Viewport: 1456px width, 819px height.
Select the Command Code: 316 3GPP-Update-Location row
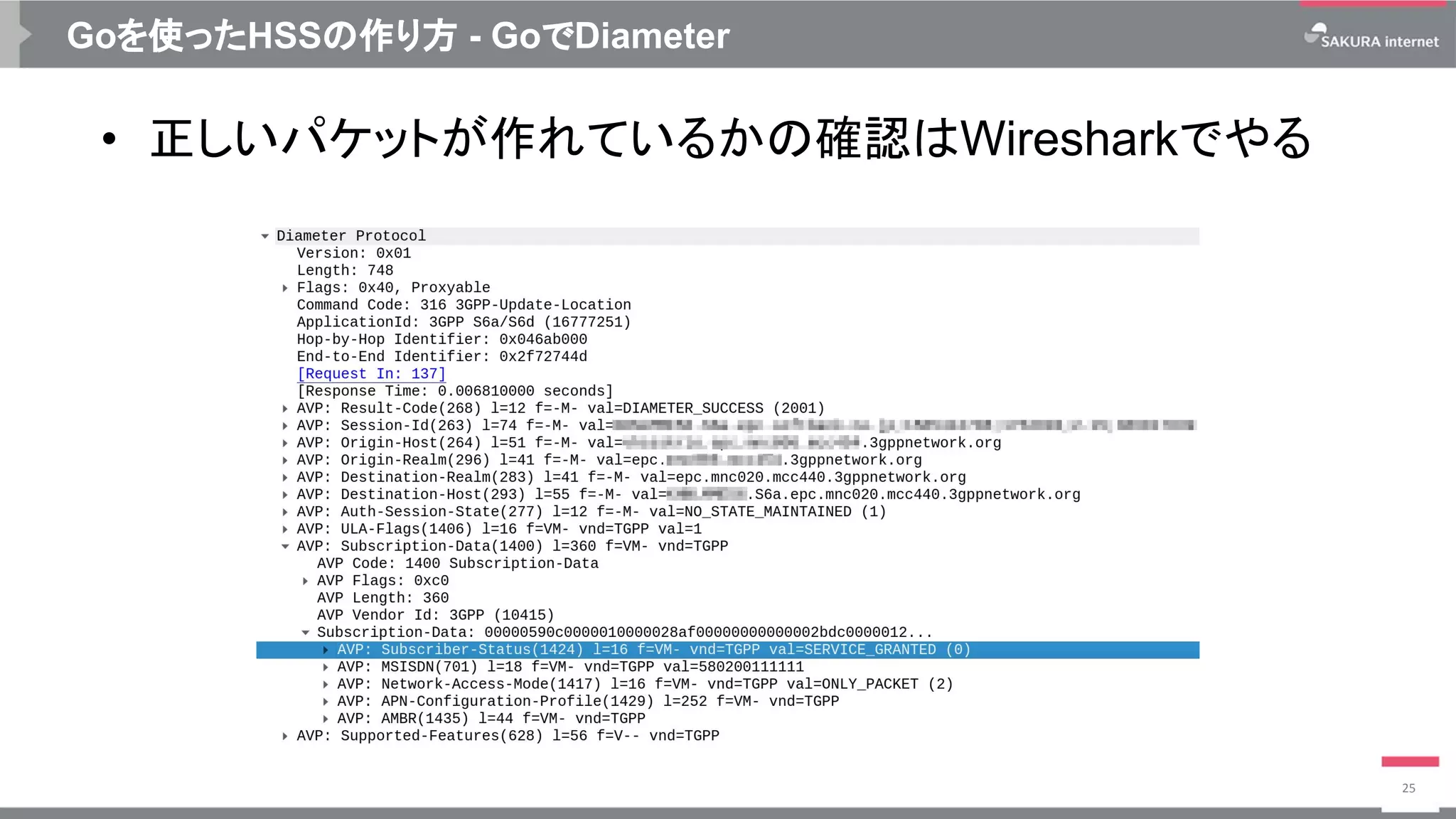point(464,305)
